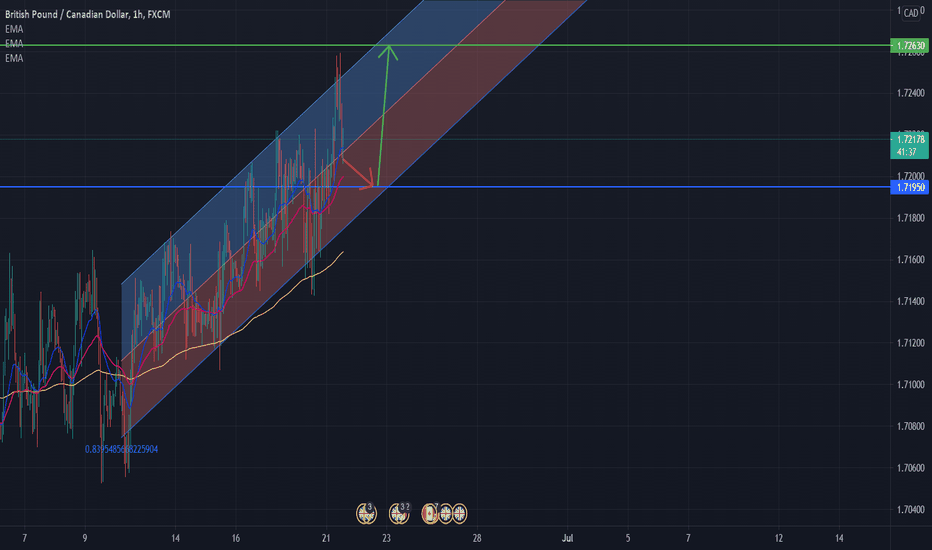Click date 21 on the time axis
This screenshot has height=550, width=932.
click(326, 538)
